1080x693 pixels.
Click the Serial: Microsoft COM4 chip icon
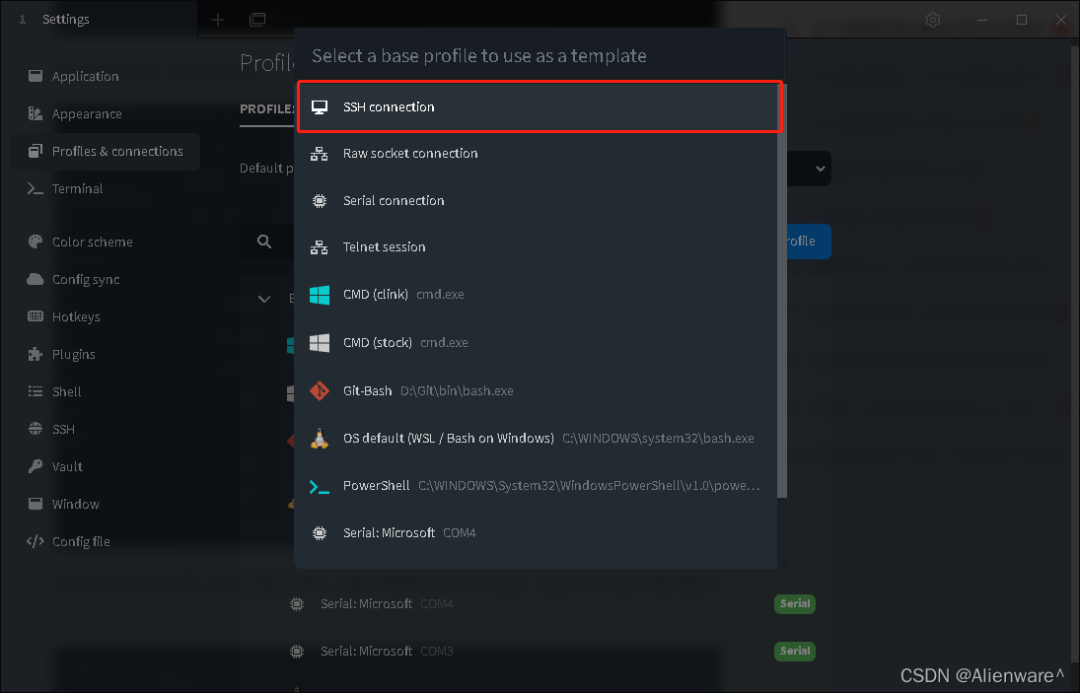coord(319,533)
